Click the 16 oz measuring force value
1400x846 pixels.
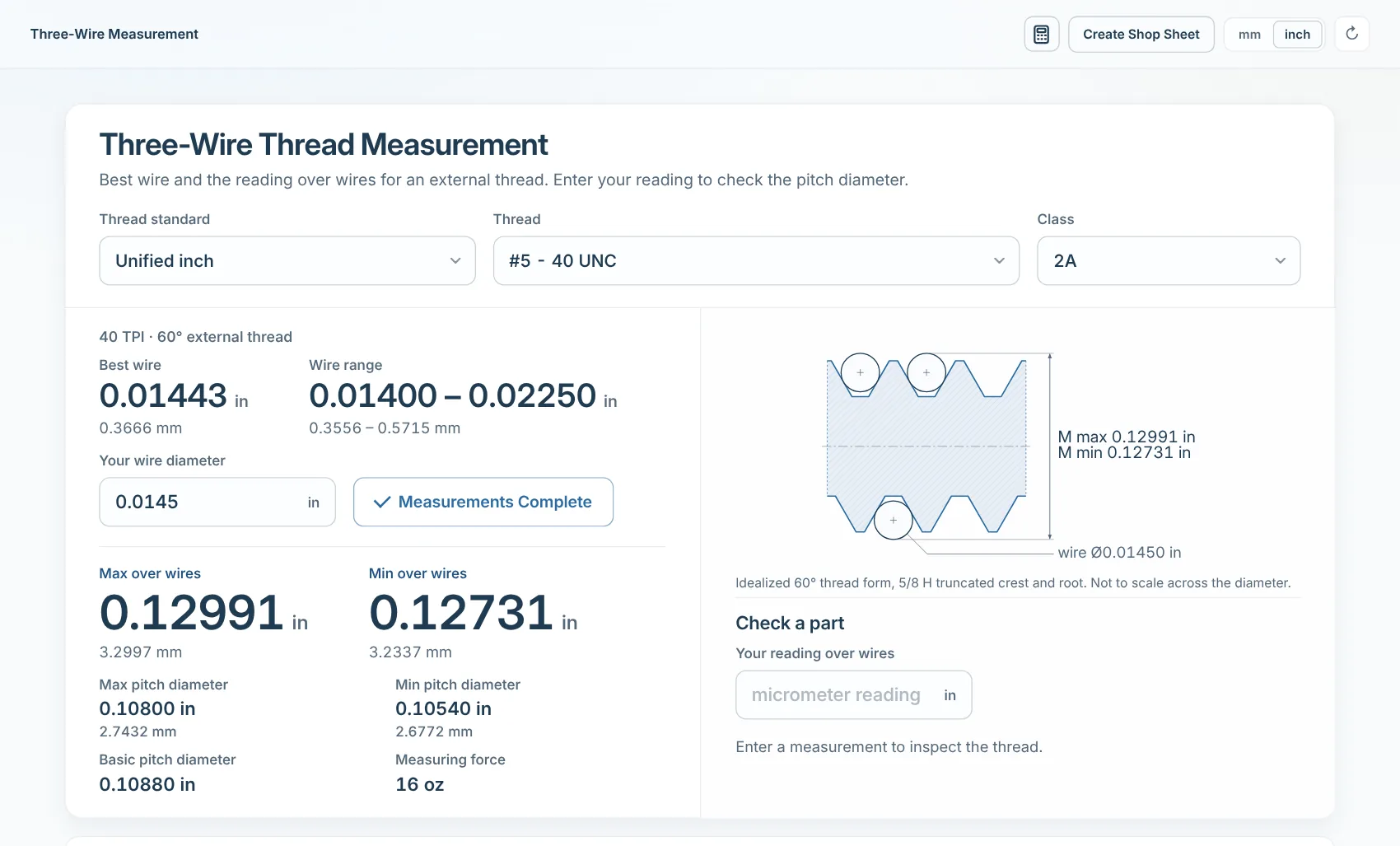[420, 784]
